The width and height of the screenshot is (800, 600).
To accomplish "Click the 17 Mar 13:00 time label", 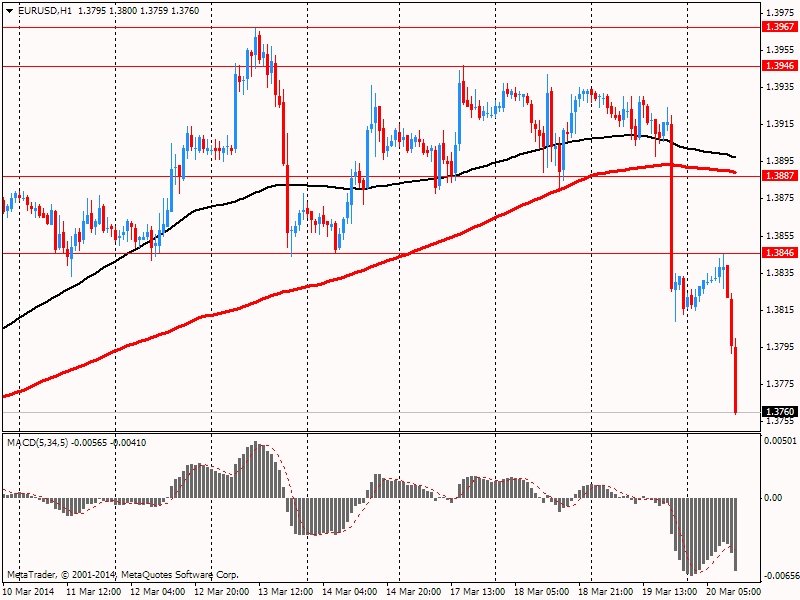I will pos(478,592).
